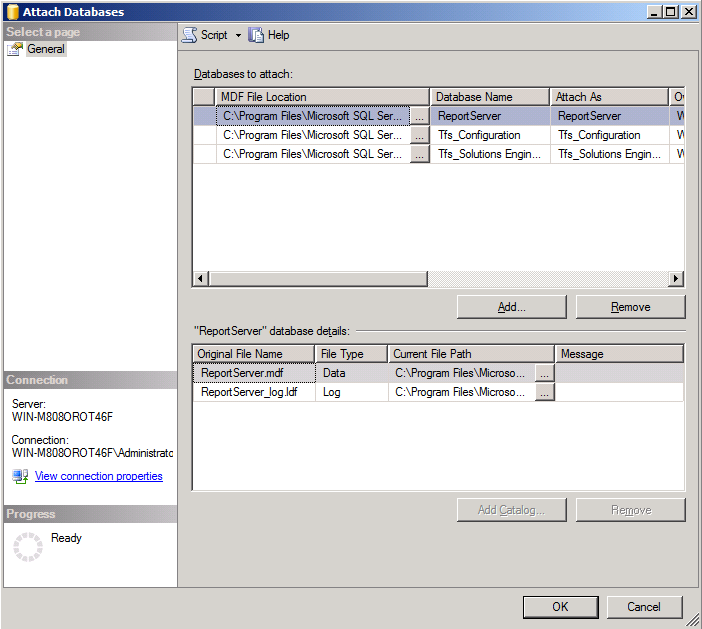This screenshot has width=702, height=629.
Task: Click the File Type column header
Action: coord(351,354)
